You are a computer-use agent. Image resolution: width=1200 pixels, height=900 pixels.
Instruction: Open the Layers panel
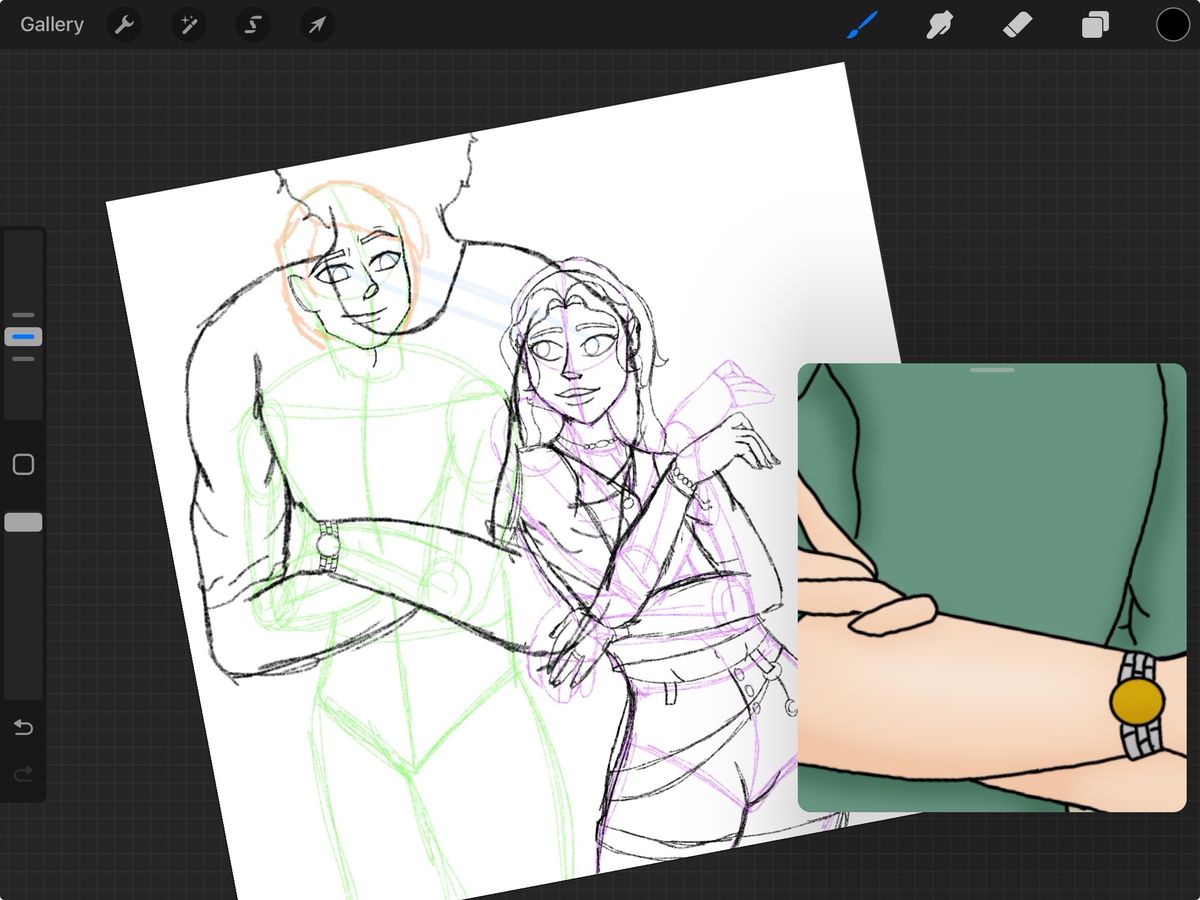point(1095,24)
